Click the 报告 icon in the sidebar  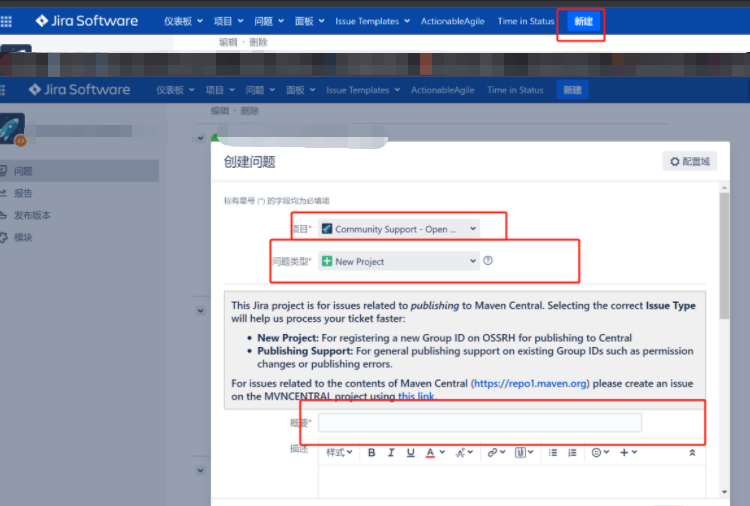(x=3, y=193)
